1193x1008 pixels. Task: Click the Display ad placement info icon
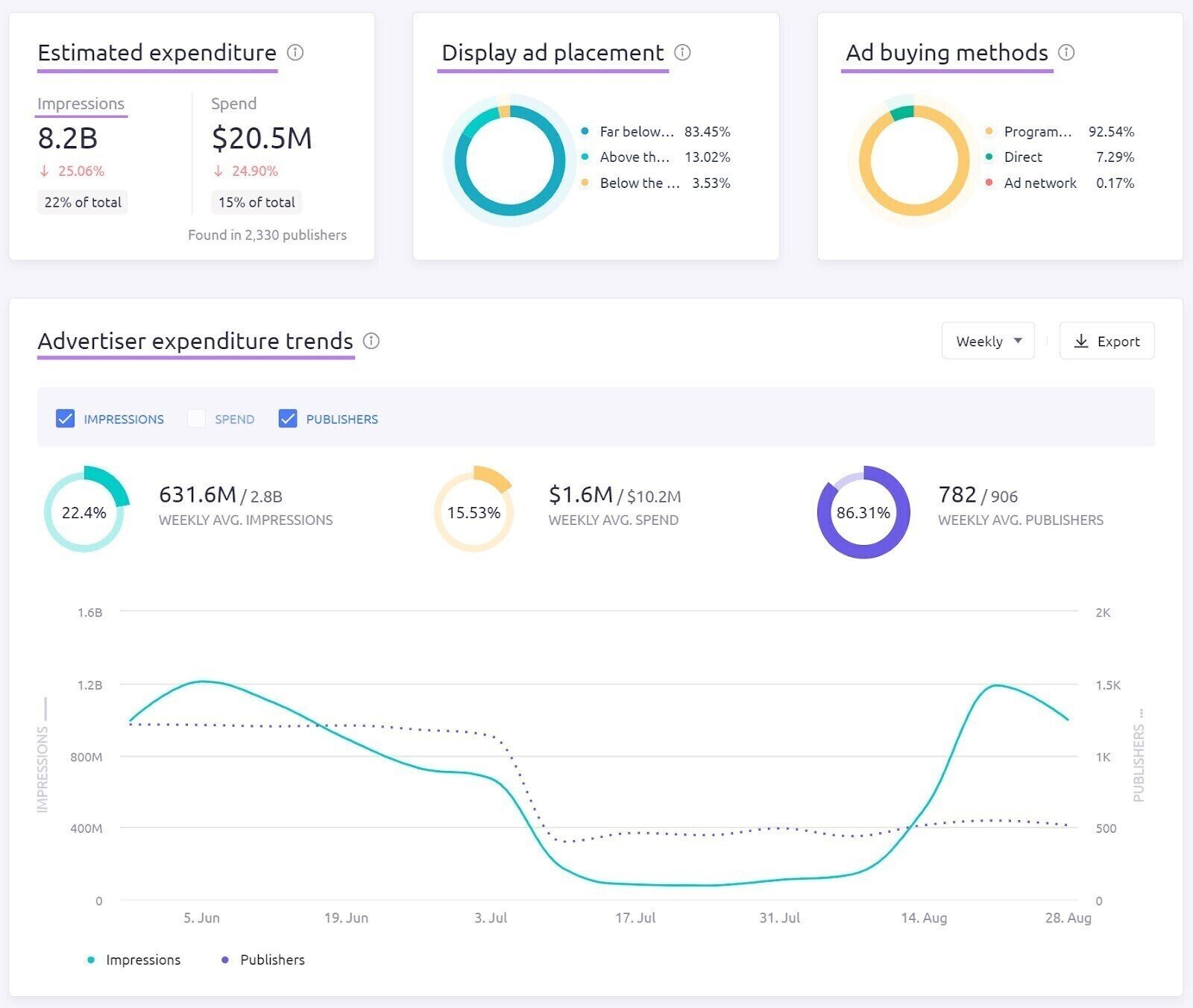[x=681, y=53]
